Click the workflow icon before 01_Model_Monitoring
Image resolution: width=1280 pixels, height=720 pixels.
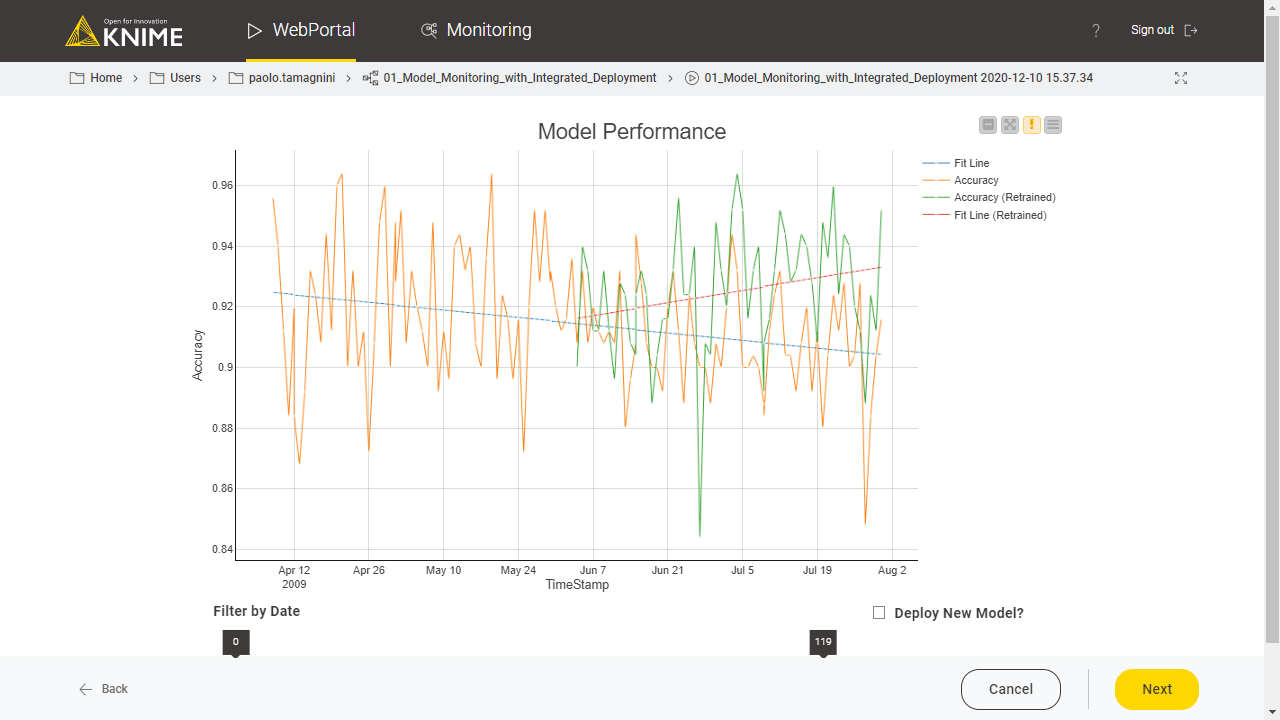point(370,78)
